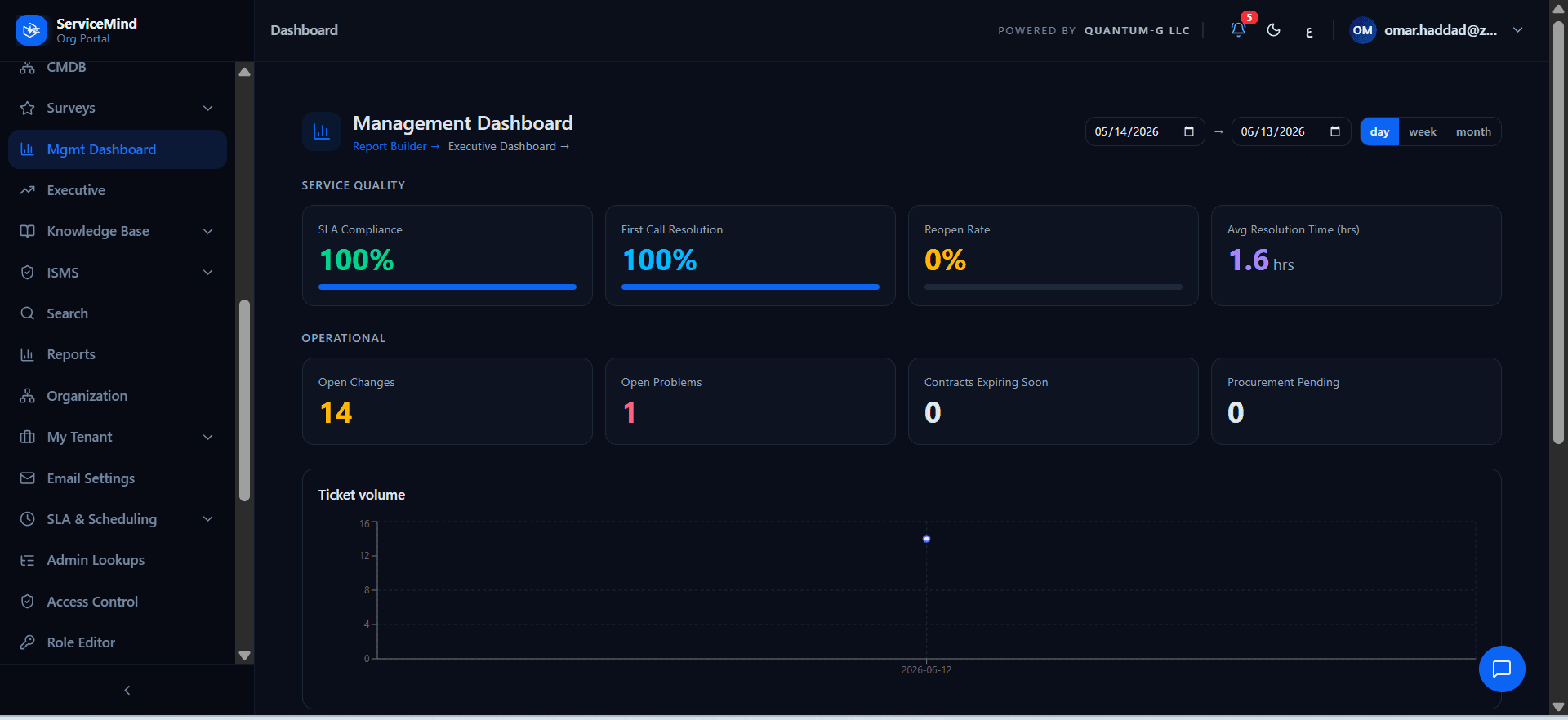Click the Avg Resolution Time 1.6 value
The width and height of the screenshot is (1568, 720).
pos(1249,260)
